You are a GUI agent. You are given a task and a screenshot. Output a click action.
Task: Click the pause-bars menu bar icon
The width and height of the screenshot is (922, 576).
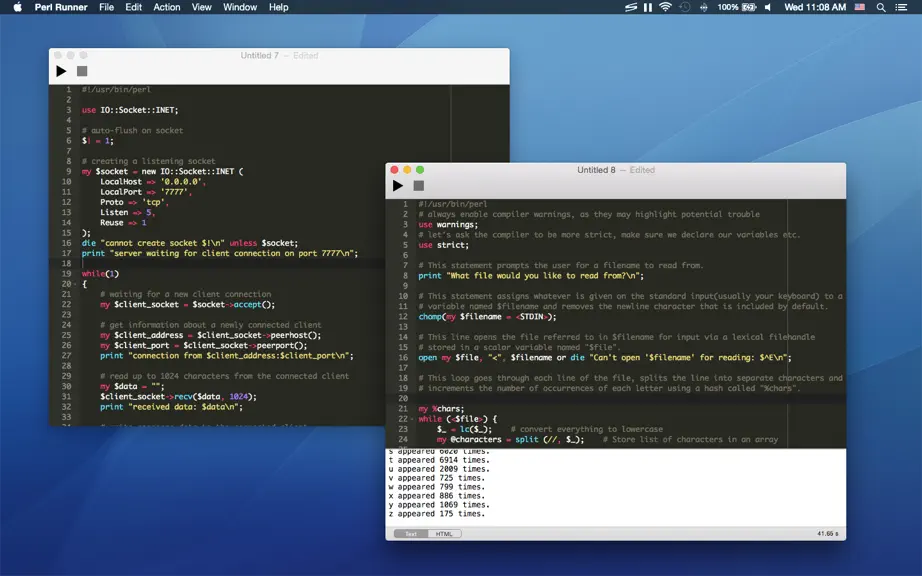click(x=648, y=7)
